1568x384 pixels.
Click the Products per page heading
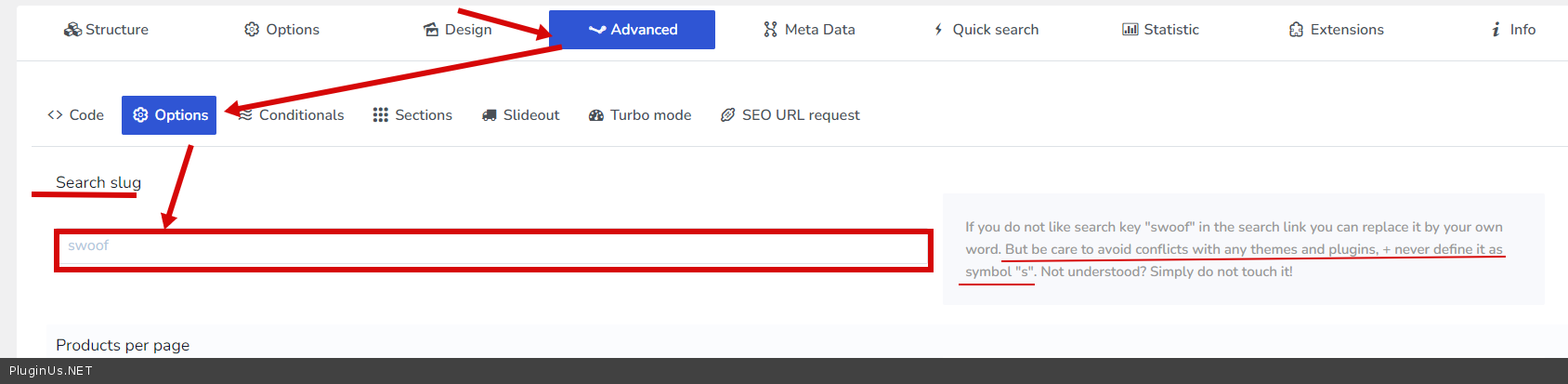[123, 345]
